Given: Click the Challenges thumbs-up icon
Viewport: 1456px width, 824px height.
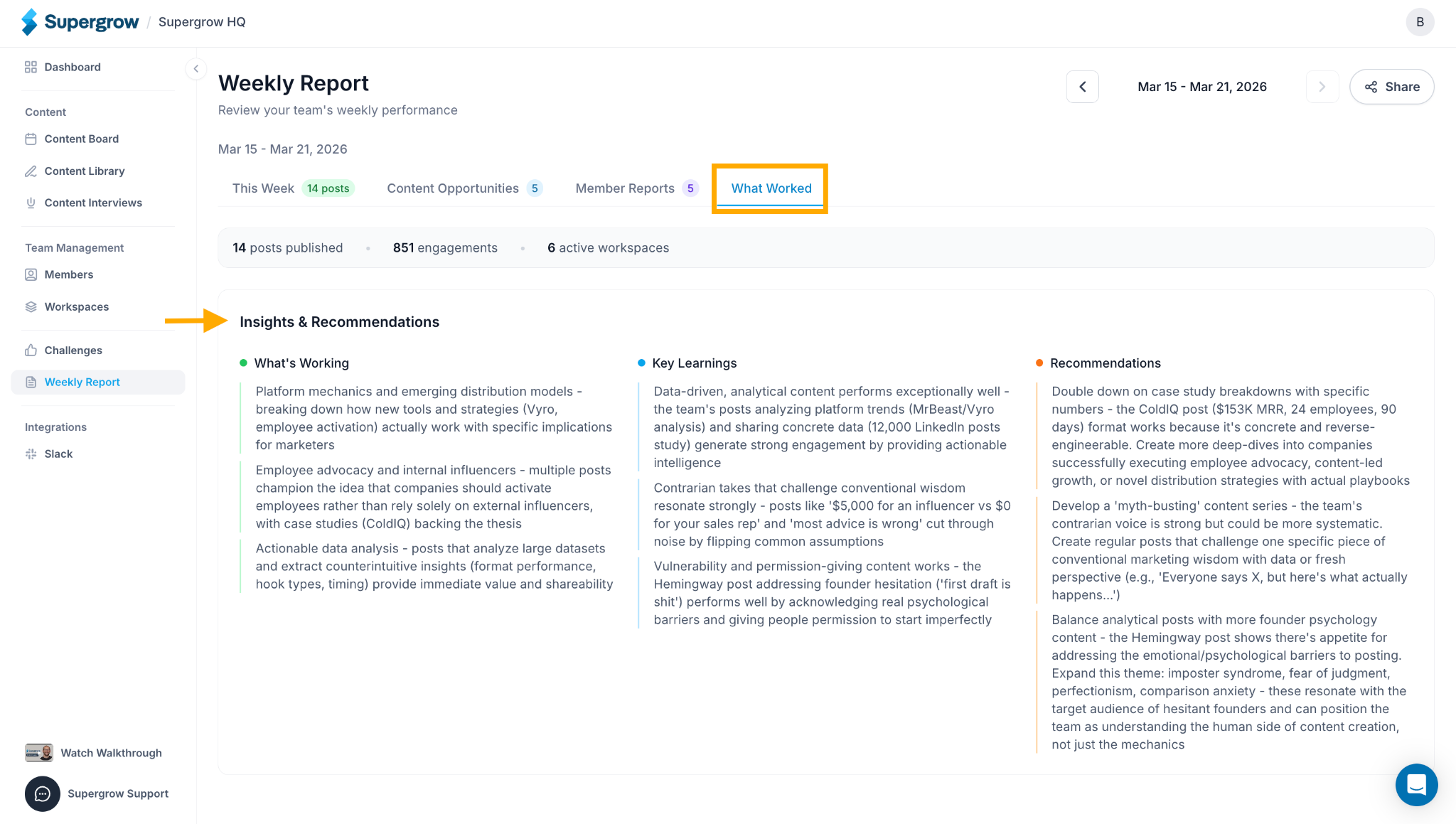Looking at the screenshot, I should (31, 350).
